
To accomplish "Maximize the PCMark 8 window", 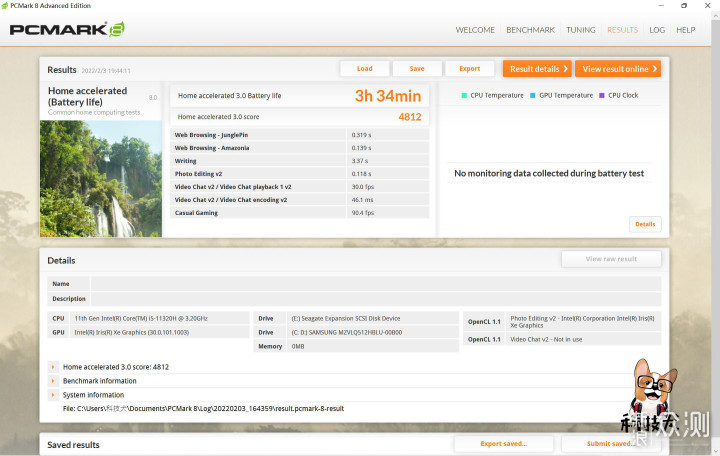I will [x=684, y=6].
